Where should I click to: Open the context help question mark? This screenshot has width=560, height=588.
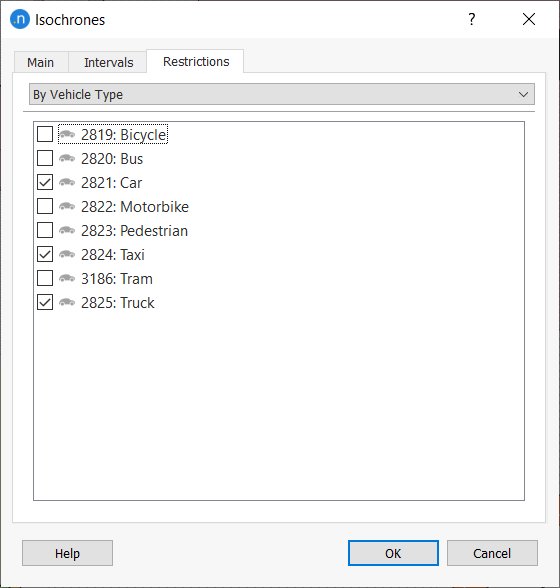[471, 19]
